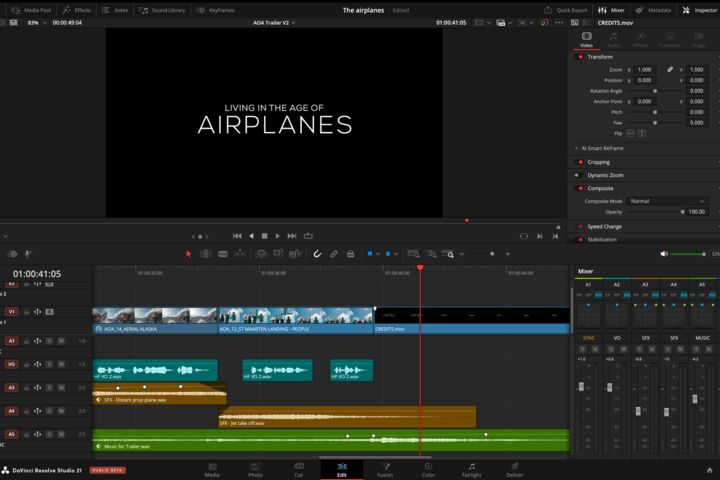This screenshot has width=720, height=480.
Task: Click the Zoom link chain icon
Action: 670,69
